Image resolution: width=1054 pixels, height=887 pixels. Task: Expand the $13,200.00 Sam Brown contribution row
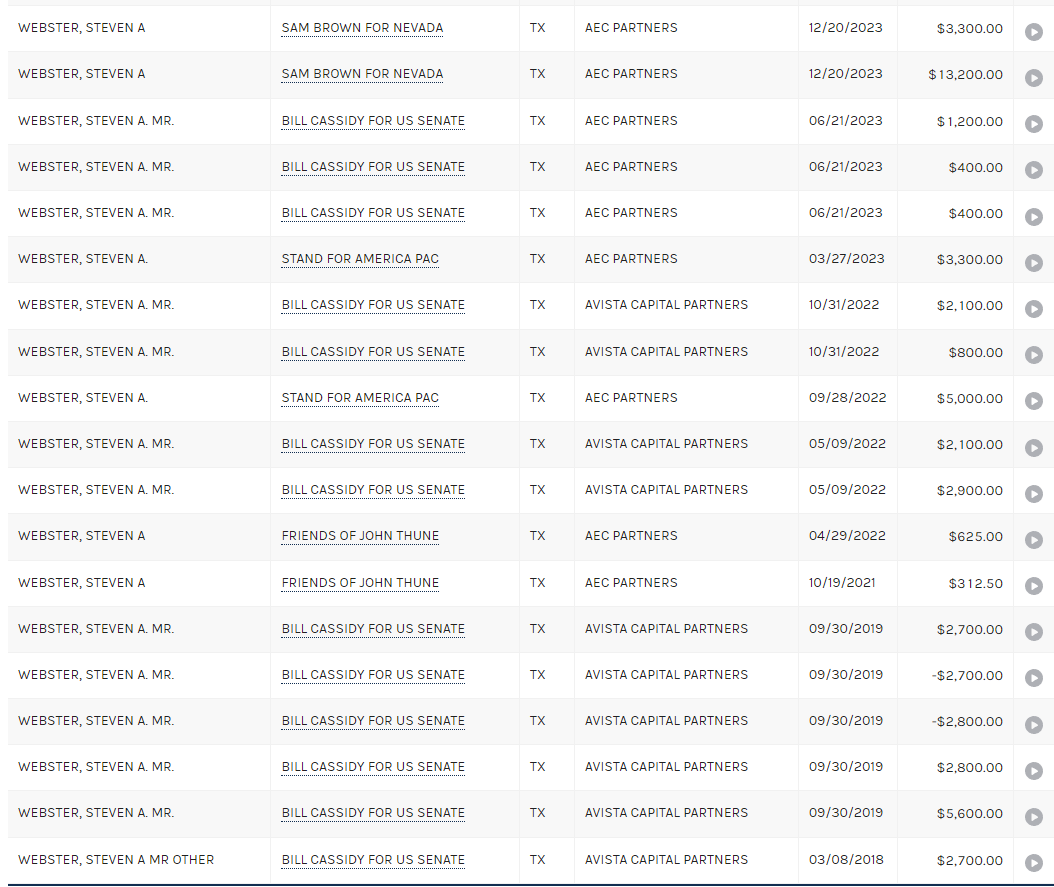1033,78
